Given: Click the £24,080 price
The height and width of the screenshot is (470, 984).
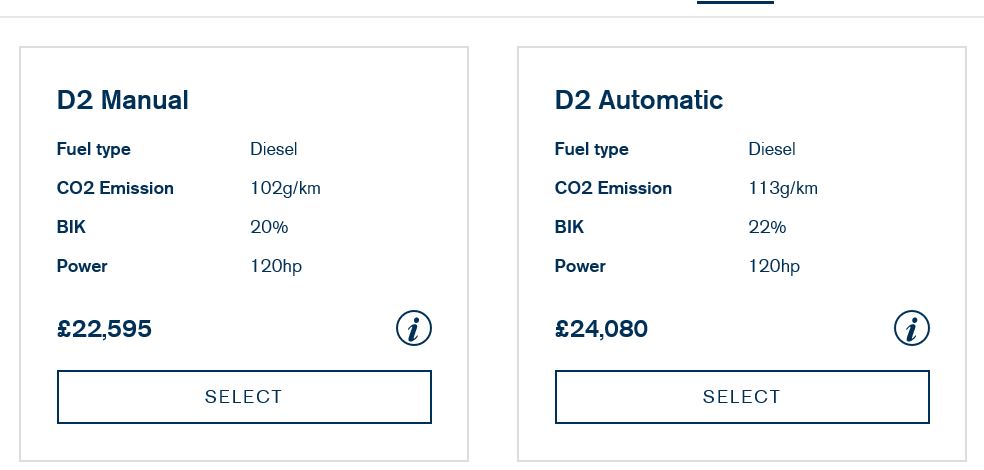Looking at the screenshot, I should [x=601, y=329].
